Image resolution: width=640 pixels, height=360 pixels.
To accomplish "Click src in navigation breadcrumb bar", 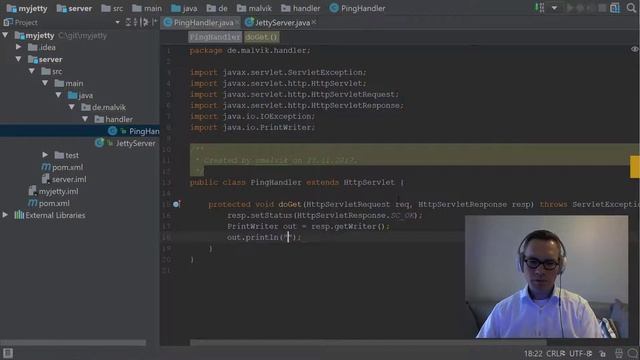I will click(112, 8).
